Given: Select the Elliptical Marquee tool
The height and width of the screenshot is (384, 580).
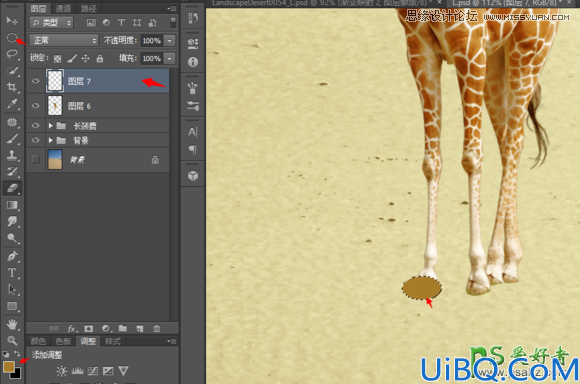Looking at the screenshot, I should click(x=12, y=37).
